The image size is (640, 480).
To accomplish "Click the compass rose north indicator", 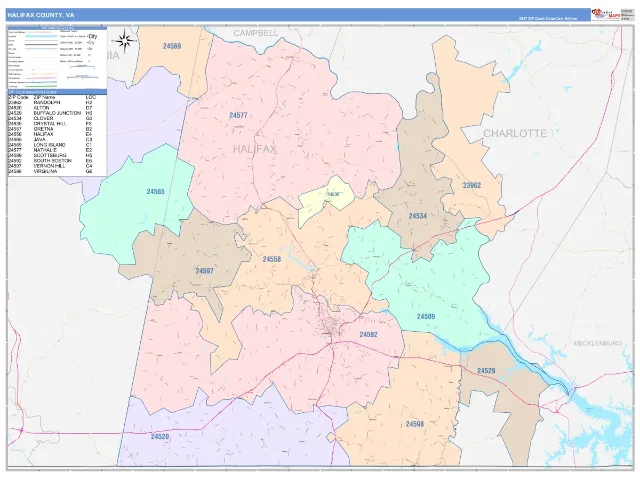I will point(124,40).
